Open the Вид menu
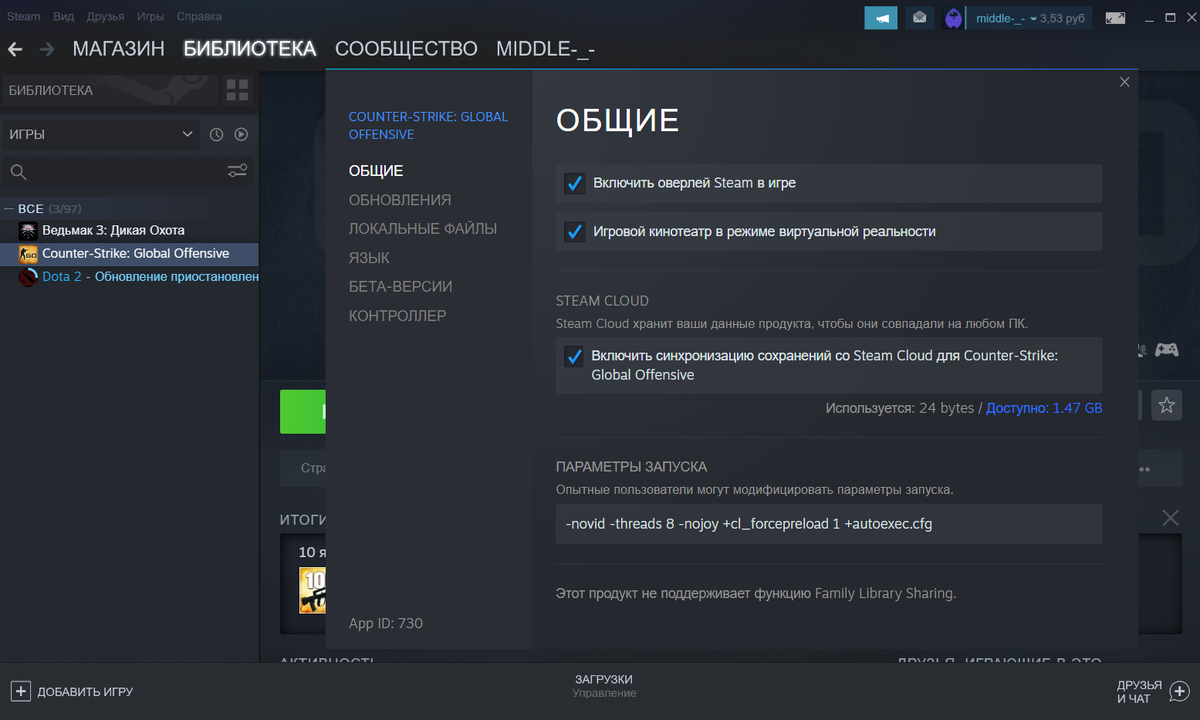This screenshot has width=1200, height=720. [x=63, y=17]
